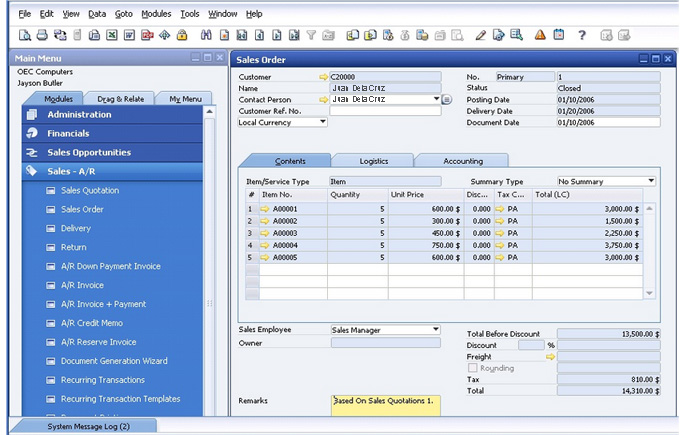Toggle the Rounding checkbox
Screen dimensions: 687x435
[x=472, y=368]
